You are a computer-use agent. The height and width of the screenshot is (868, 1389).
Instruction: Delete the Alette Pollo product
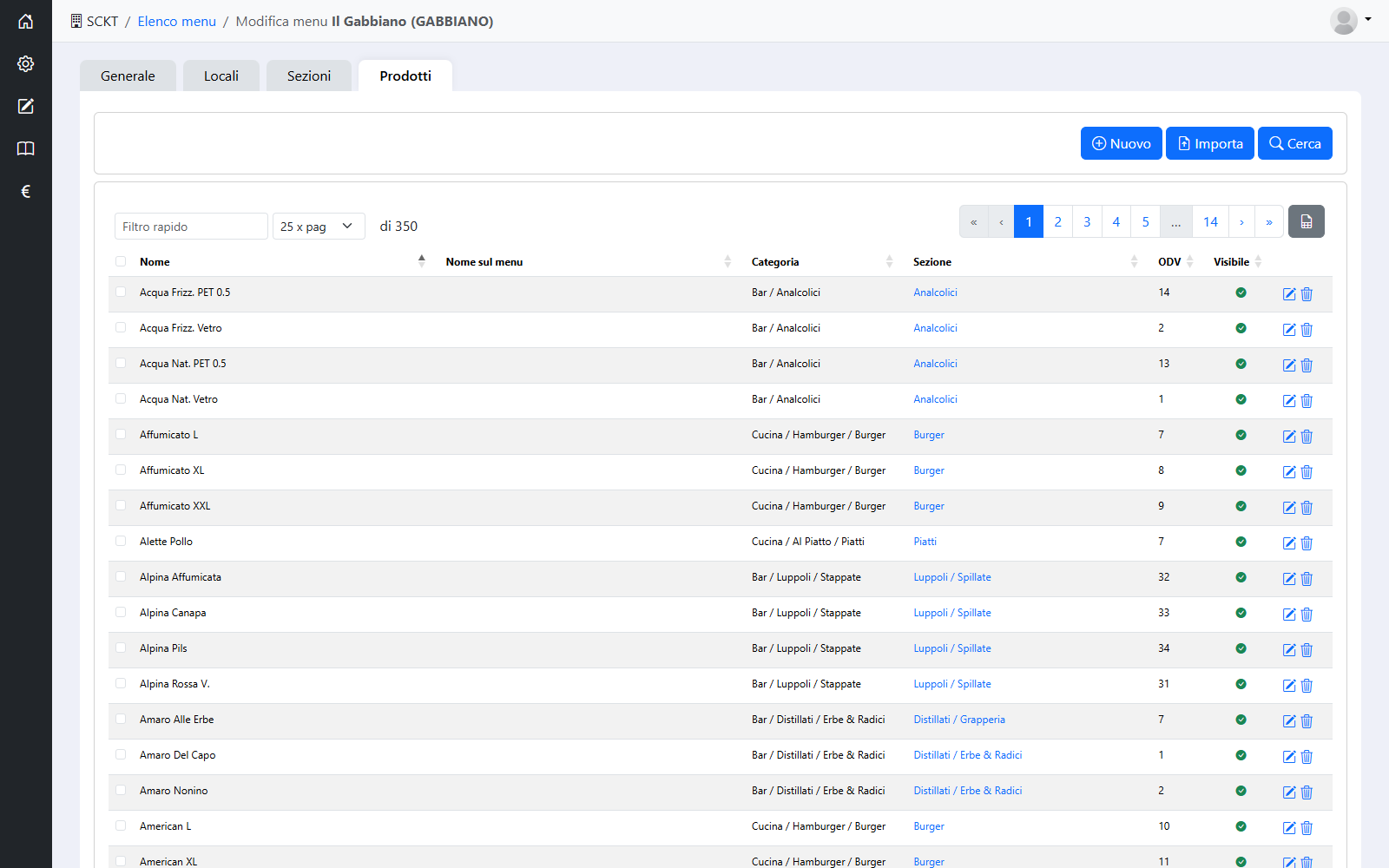coord(1307,543)
